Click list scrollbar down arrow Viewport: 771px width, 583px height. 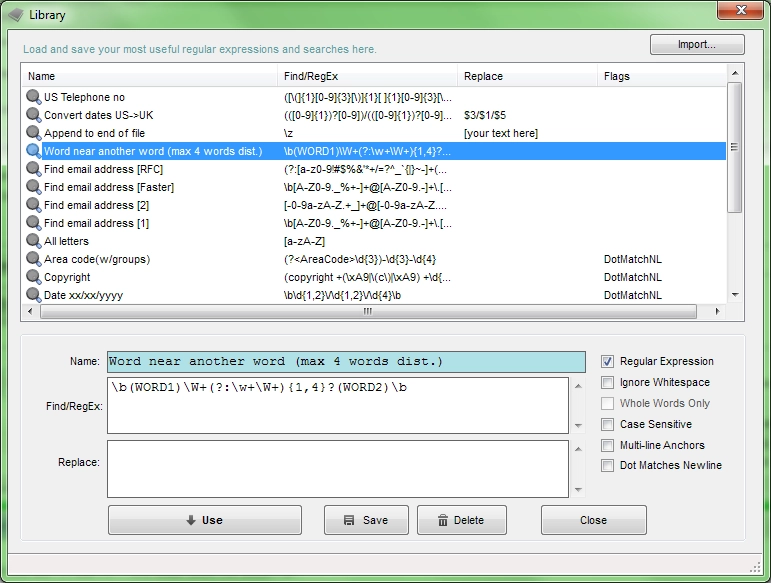pos(735,295)
